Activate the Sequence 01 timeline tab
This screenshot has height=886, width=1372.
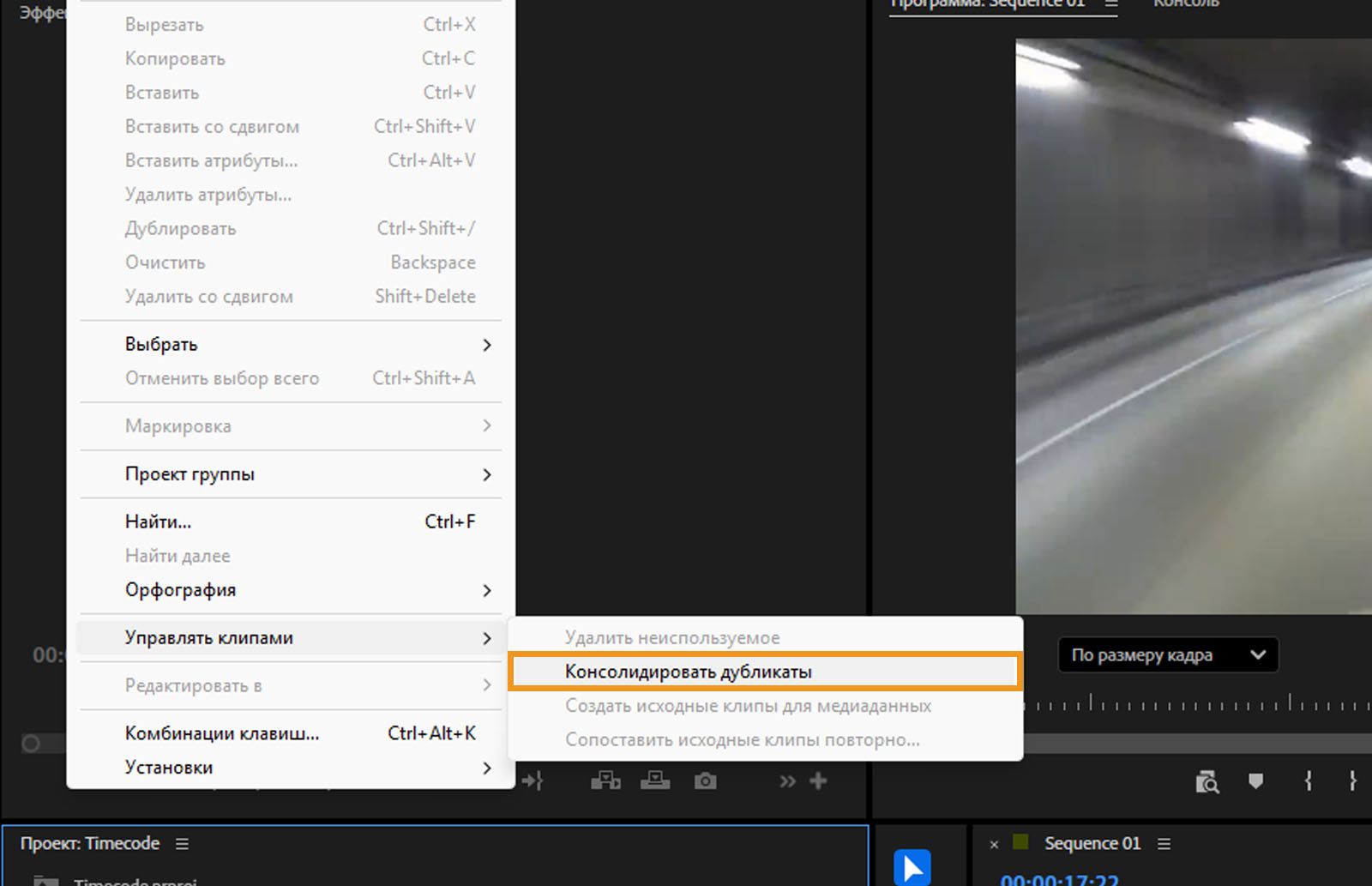tap(1092, 844)
